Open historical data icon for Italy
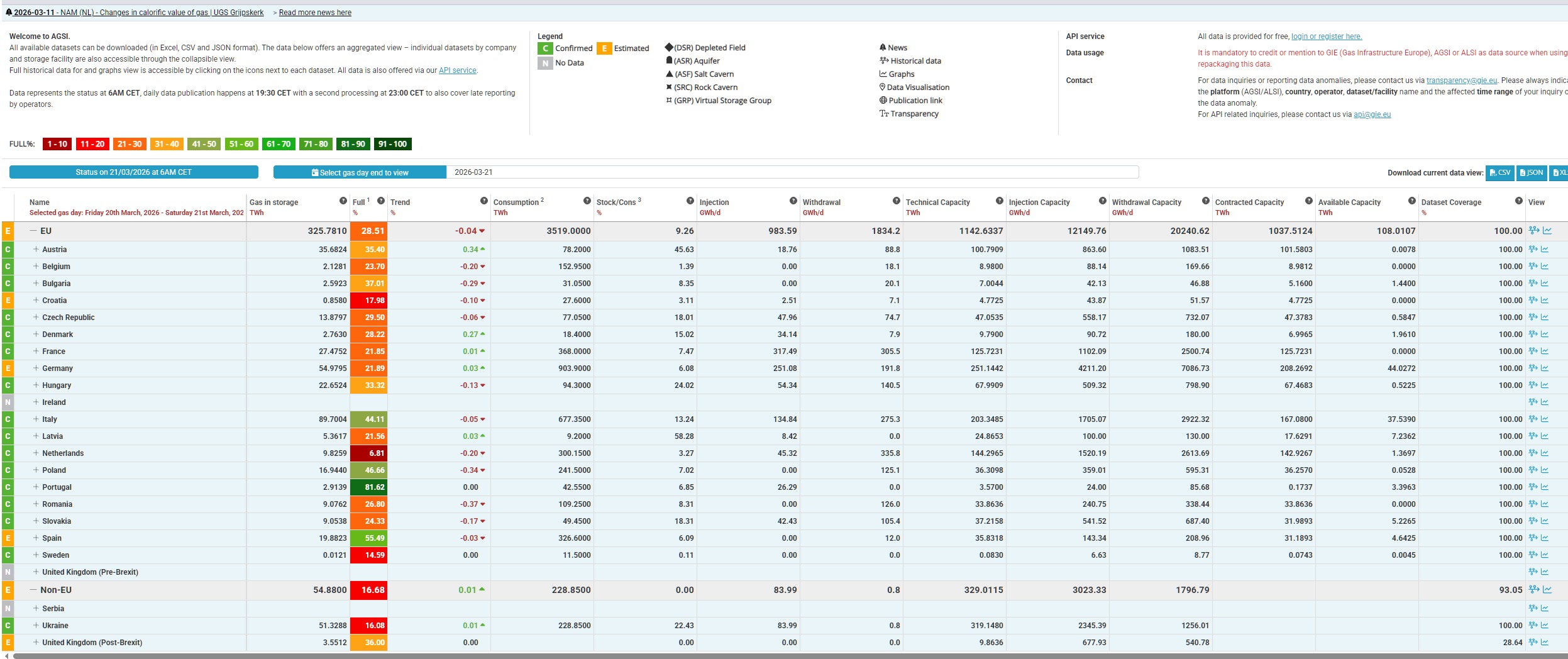This screenshot has width=1568, height=659. [x=1533, y=419]
